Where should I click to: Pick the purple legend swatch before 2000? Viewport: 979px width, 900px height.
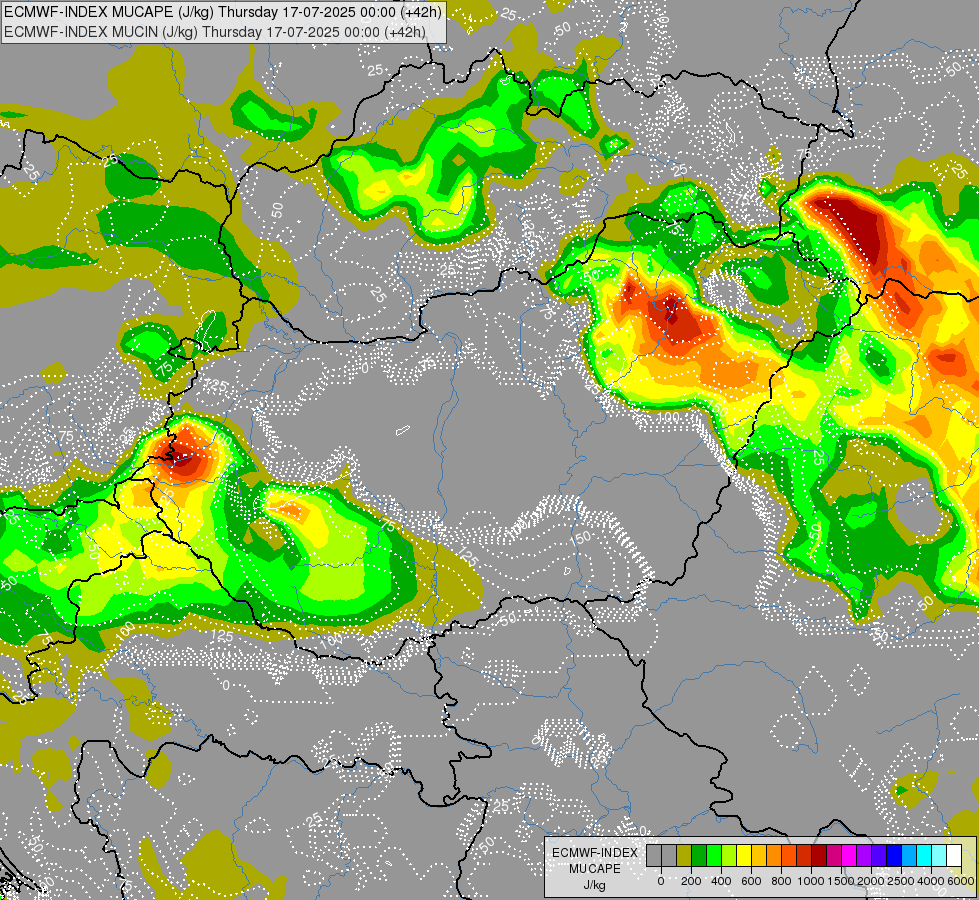[865, 855]
